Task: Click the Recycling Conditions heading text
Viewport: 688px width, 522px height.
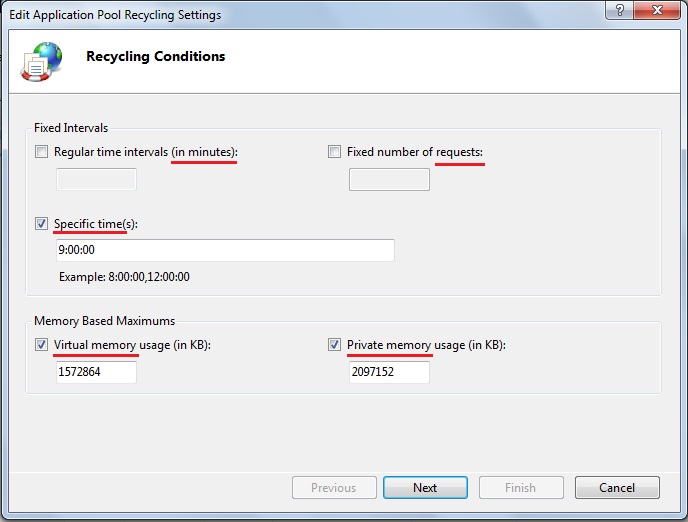Action: click(x=155, y=56)
